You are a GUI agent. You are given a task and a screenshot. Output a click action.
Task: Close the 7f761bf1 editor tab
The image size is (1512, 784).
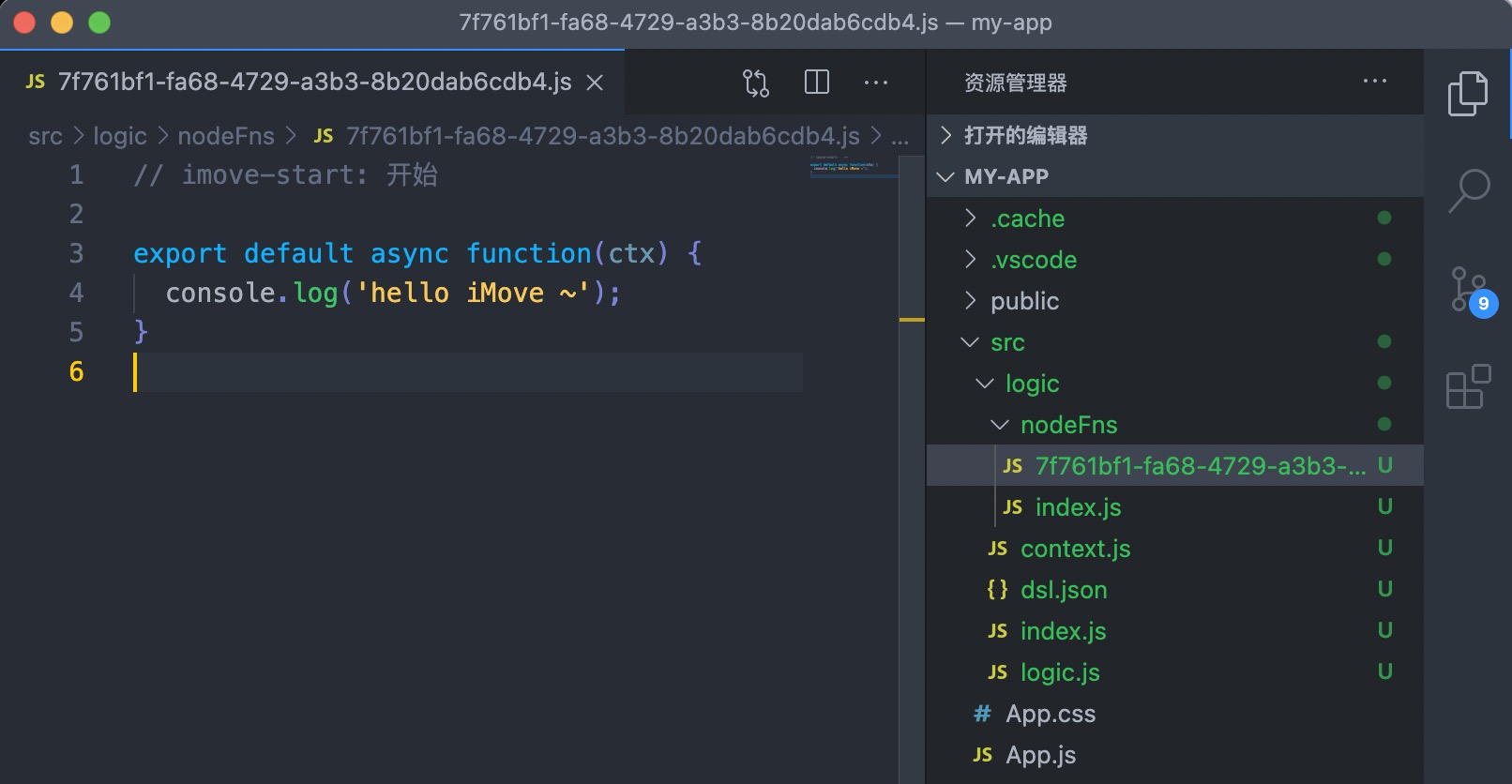tap(595, 83)
